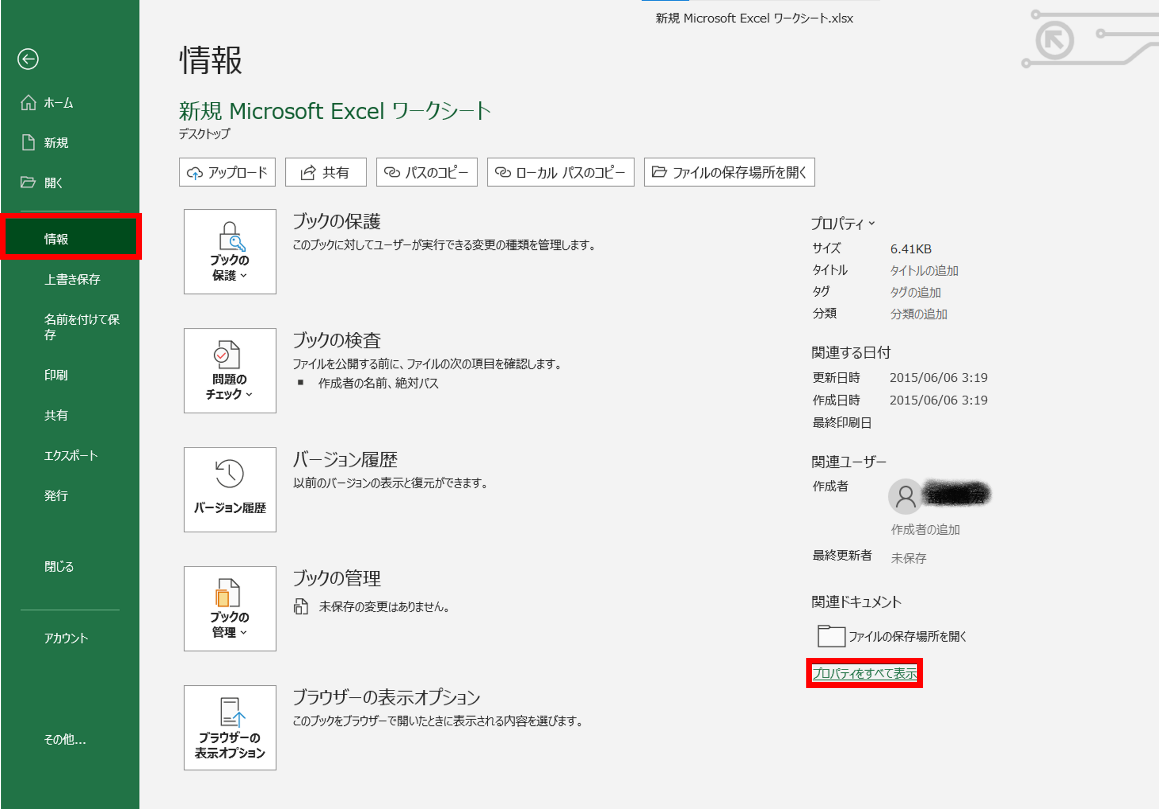Click the file size value 6.41KB
The height and width of the screenshot is (809, 1159).
click(911, 249)
